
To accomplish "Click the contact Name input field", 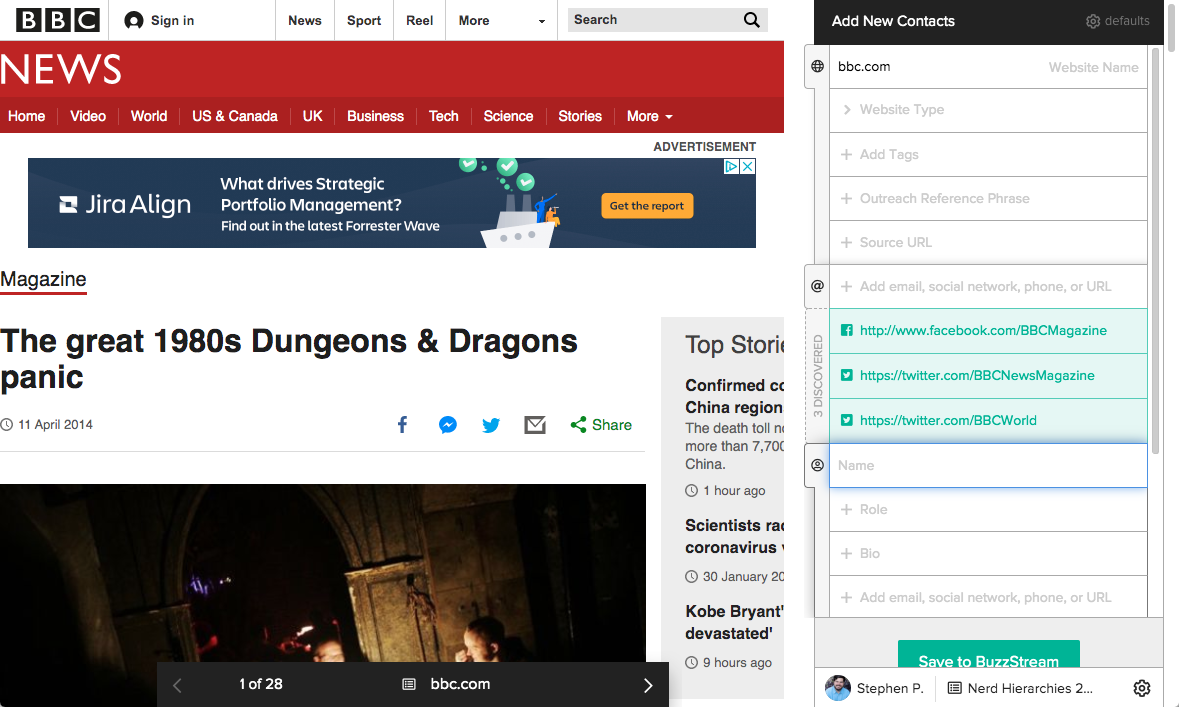I will pyautogui.click(x=988, y=466).
